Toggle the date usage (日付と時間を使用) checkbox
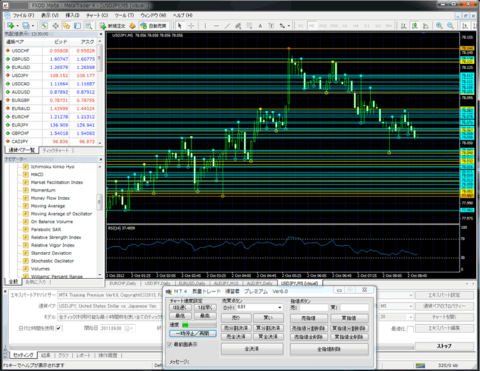 [x=59, y=328]
